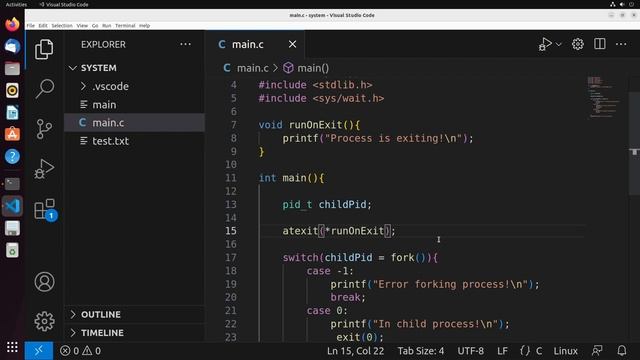Open the Terminal from the dock
Viewport: 640px width, 360px height.
[12, 184]
